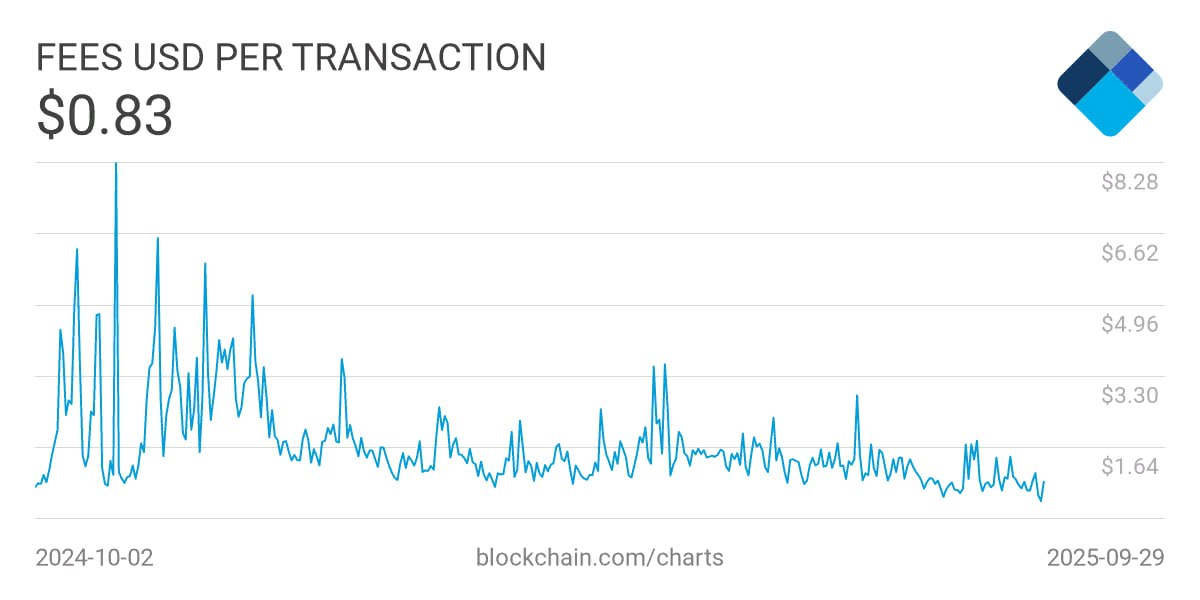
Task: Select the $4.96 y-axis label
Action: [1129, 324]
